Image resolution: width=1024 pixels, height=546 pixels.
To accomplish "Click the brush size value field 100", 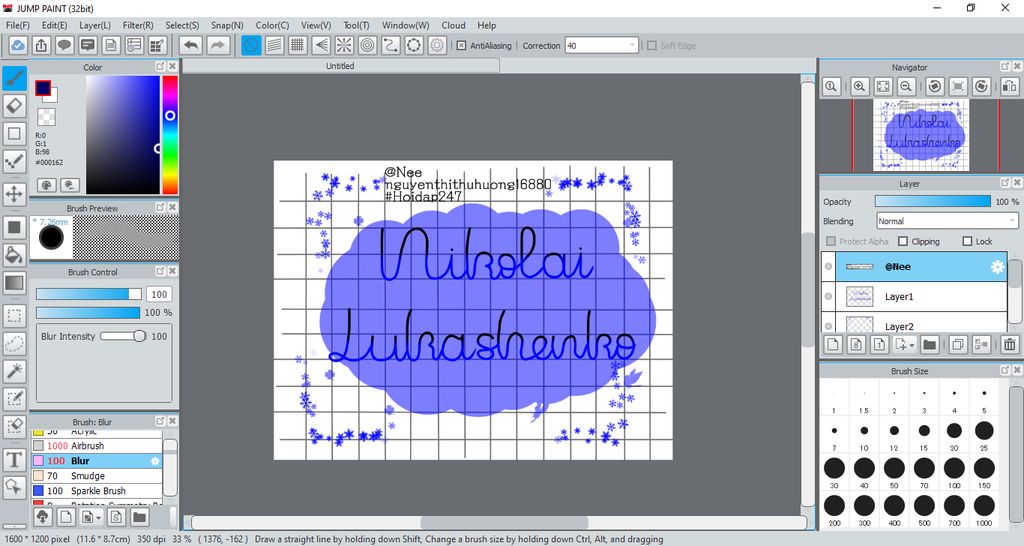I will click(x=159, y=295).
